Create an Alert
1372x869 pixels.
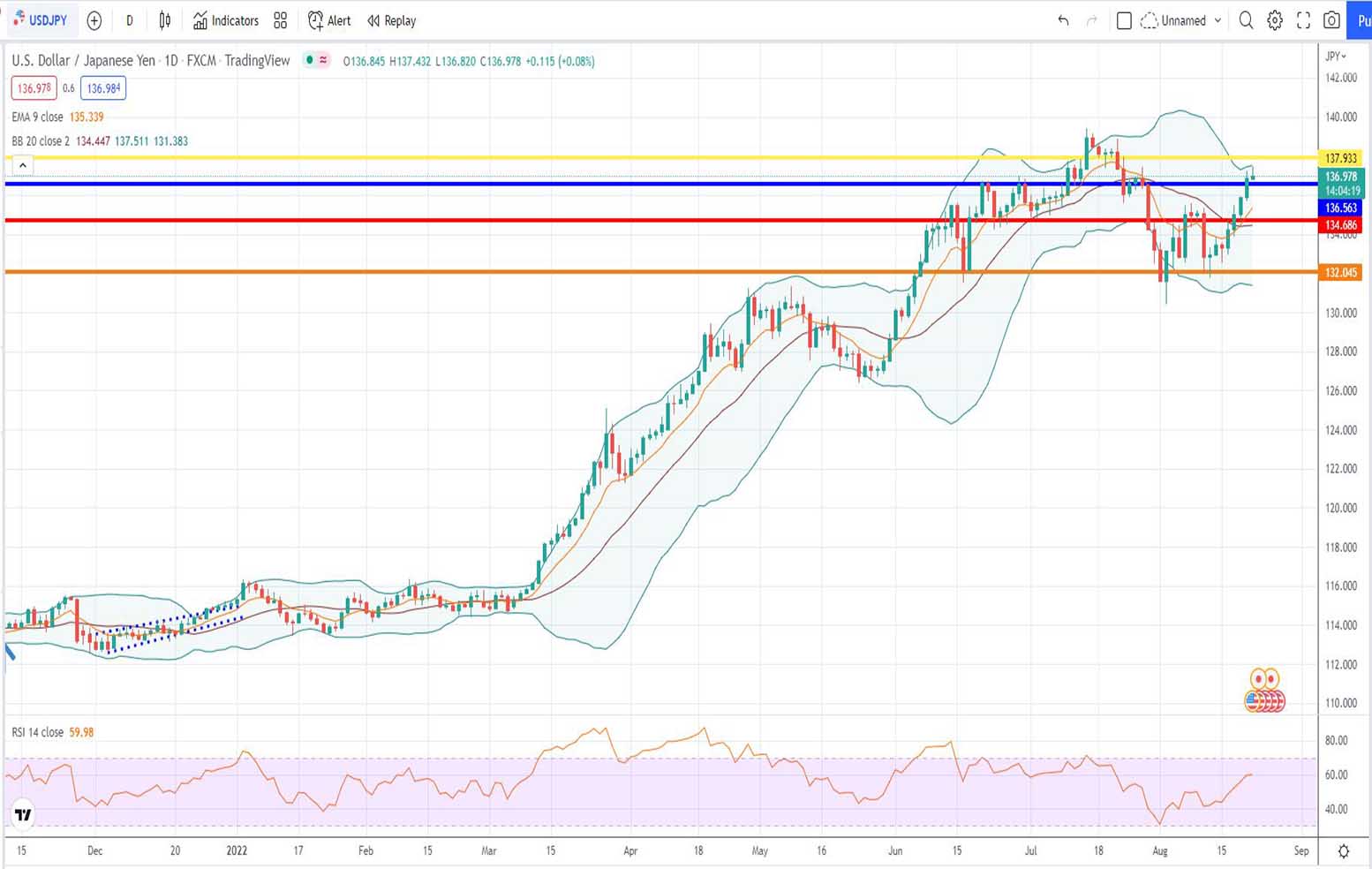click(x=329, y=20)
